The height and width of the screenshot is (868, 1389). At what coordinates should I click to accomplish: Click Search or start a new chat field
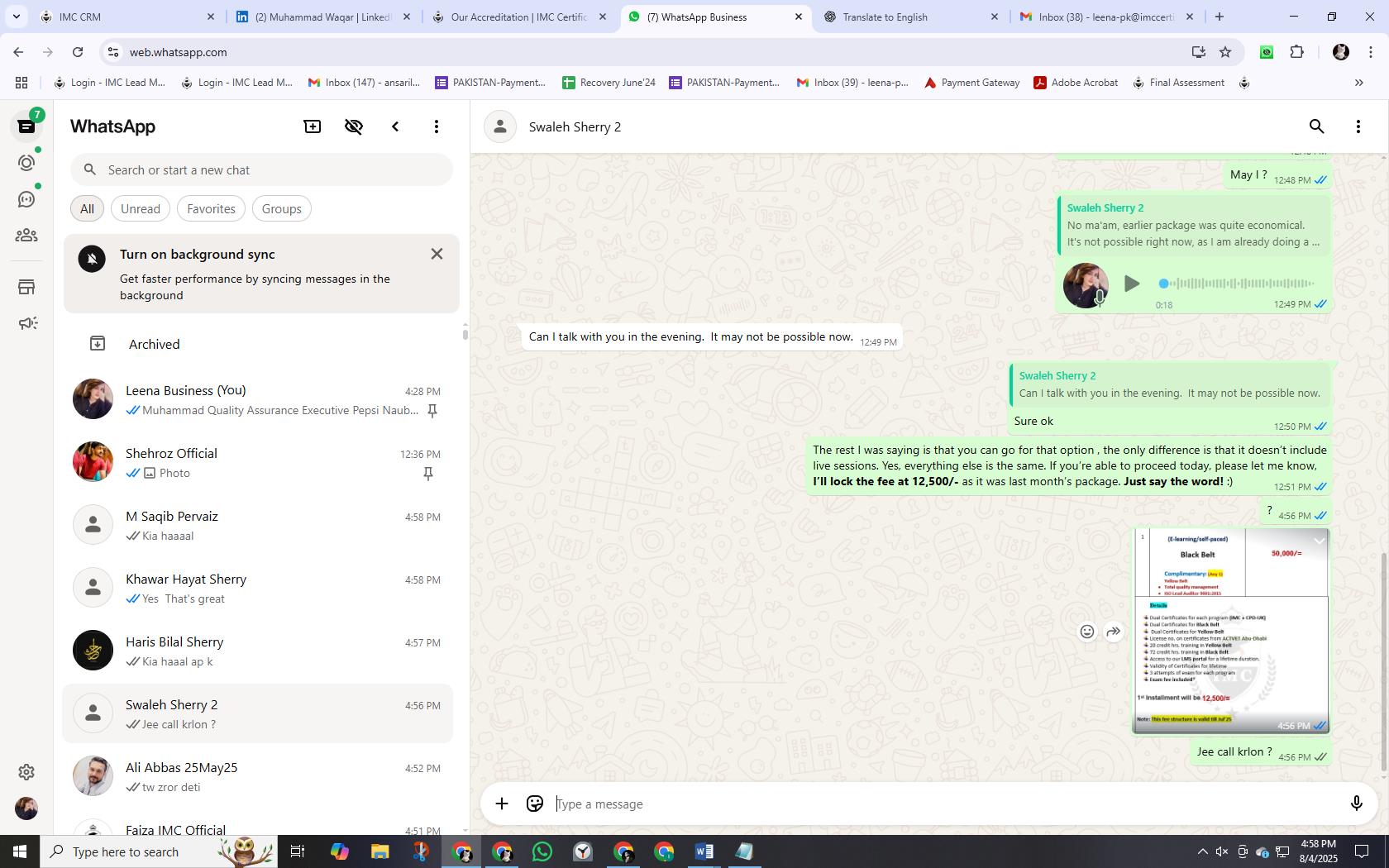[261, 170]
